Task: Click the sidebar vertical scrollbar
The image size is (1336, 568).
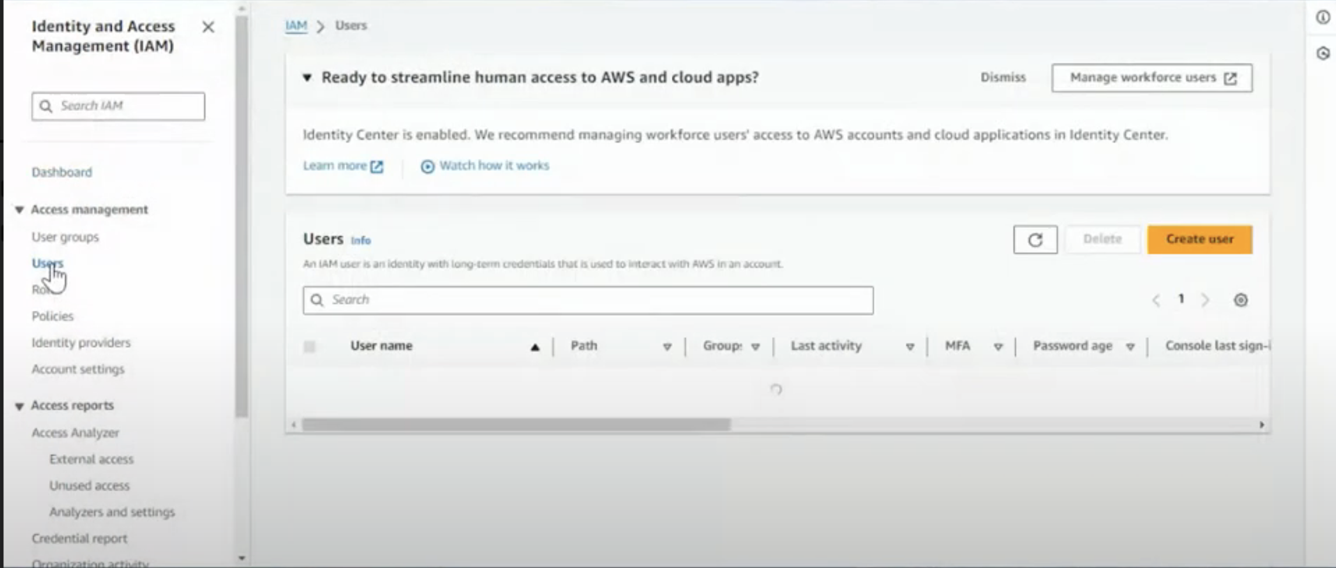Action: click(241, 215)
